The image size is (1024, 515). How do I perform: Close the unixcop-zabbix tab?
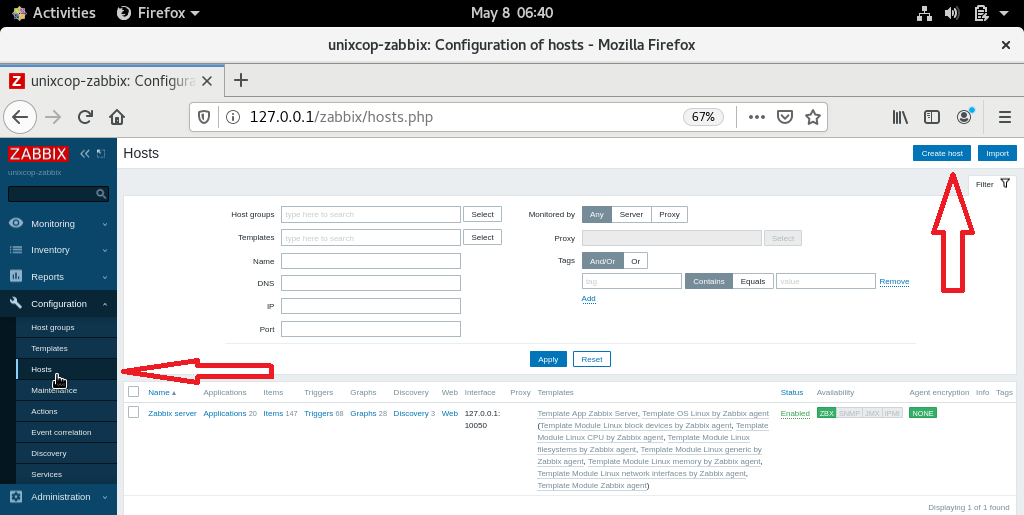coord(207,81)
